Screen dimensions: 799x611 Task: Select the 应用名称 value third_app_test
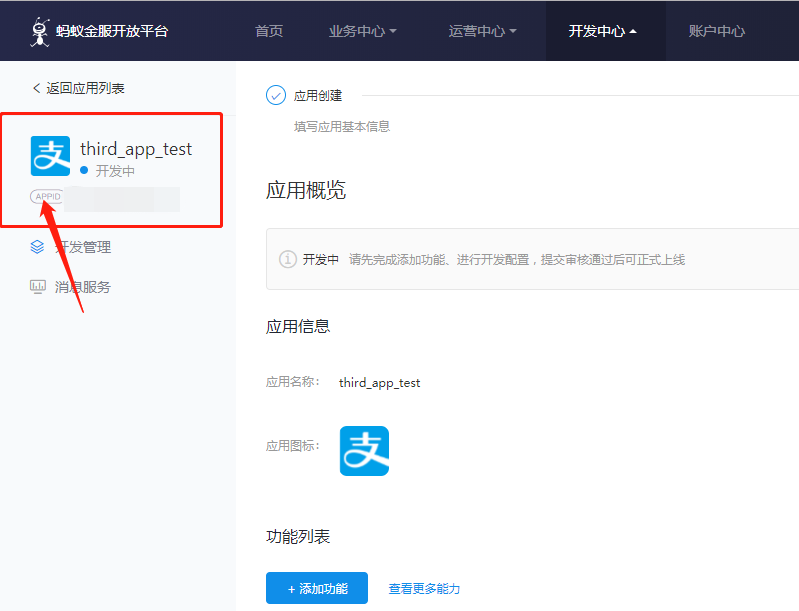coord(379,383)
